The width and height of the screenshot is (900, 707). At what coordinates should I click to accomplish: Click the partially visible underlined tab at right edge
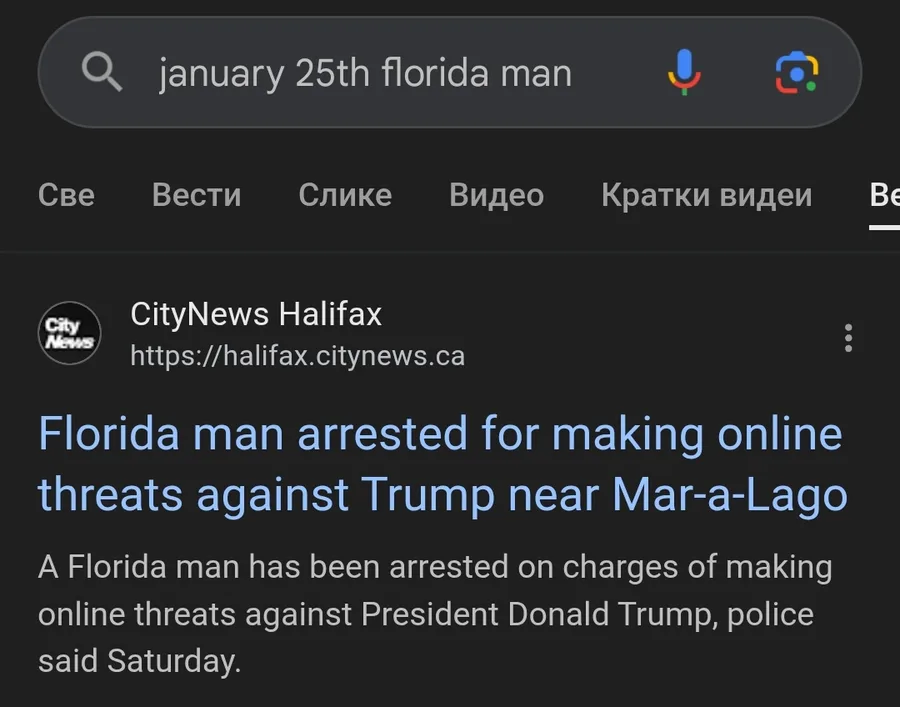click(x=885, y=194)
